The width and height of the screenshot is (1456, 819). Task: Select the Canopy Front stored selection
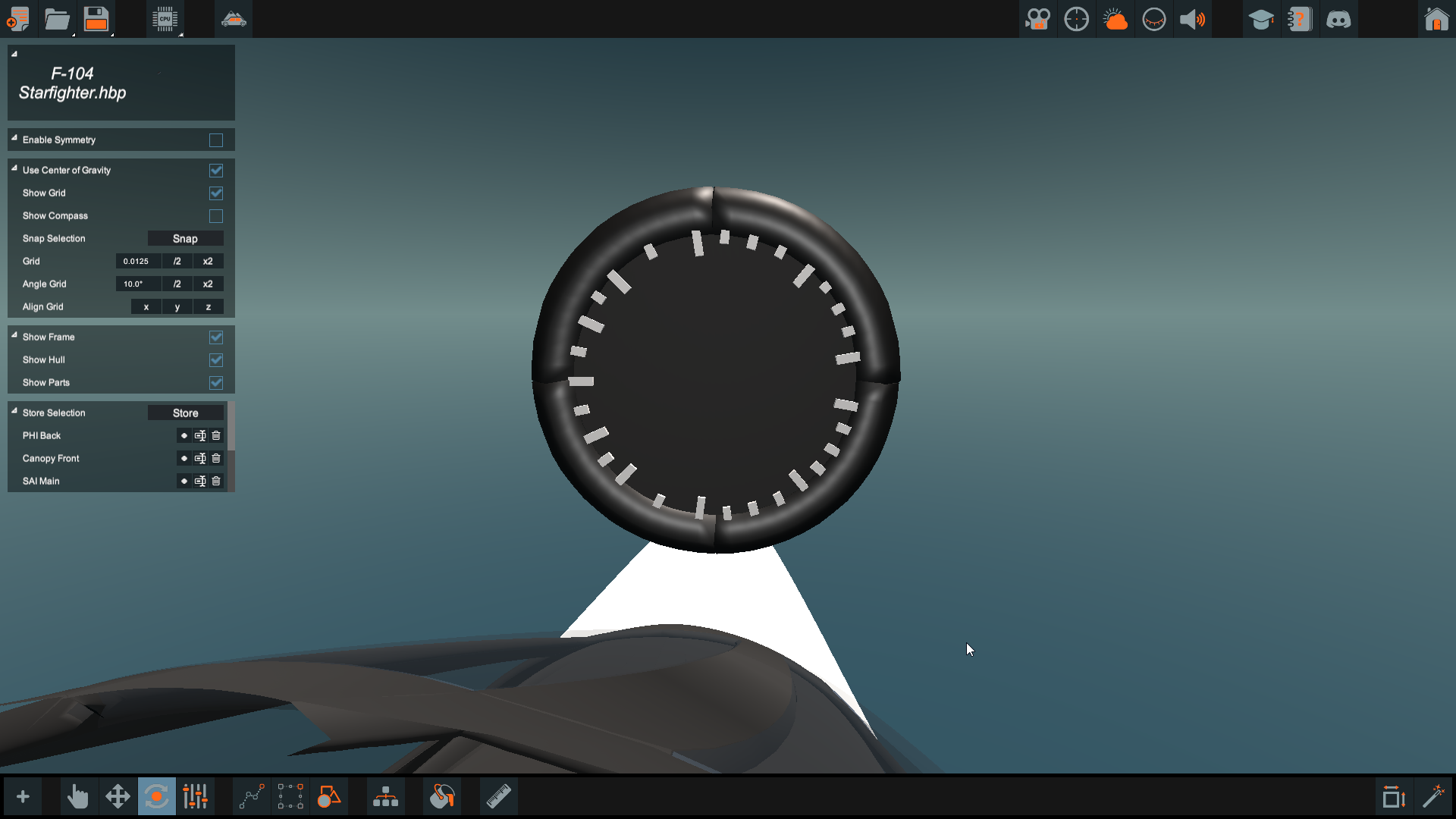(184, 459)
